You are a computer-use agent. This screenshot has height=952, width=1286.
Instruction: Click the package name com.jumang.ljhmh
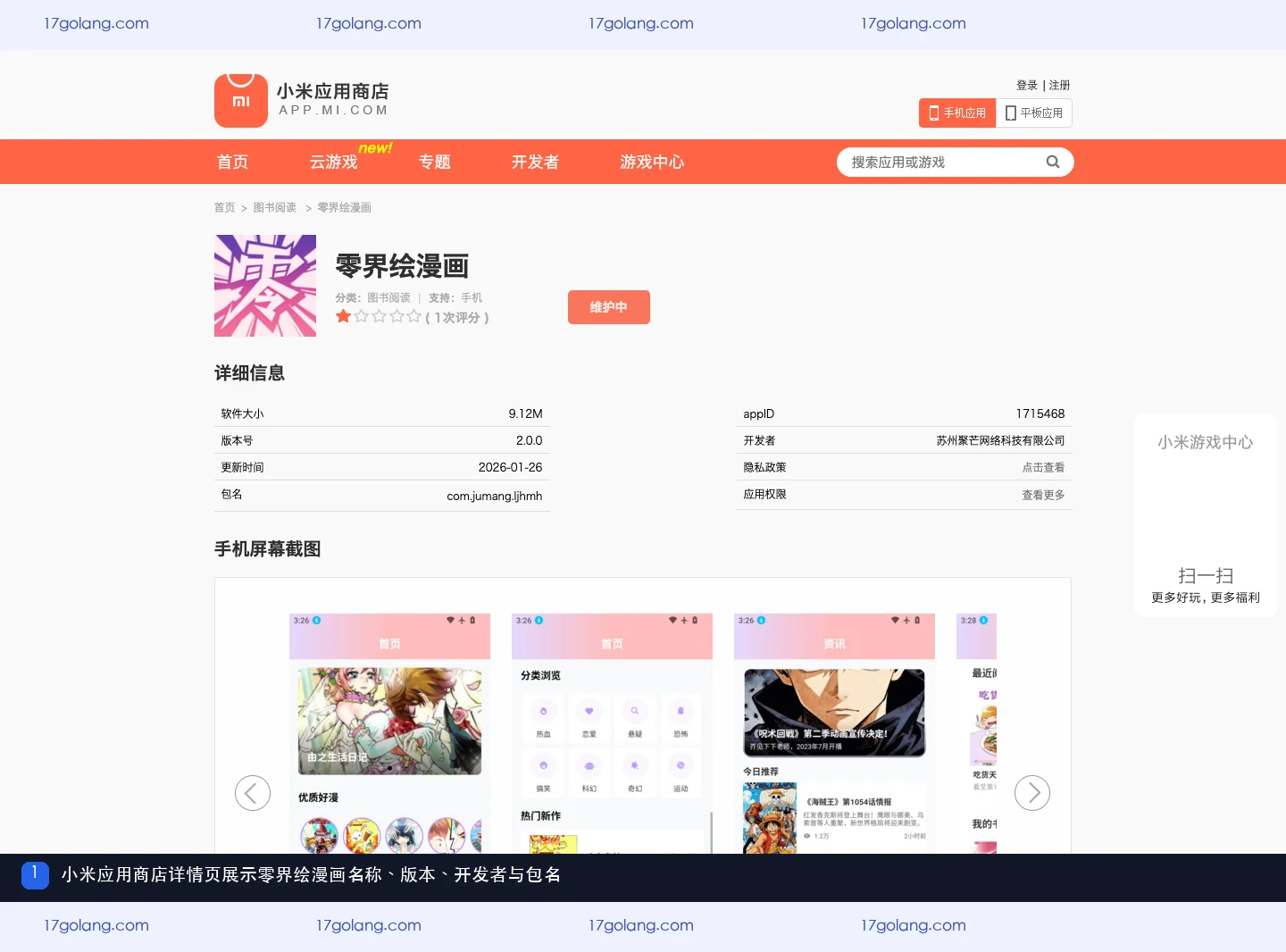click(x=495, y=496)
